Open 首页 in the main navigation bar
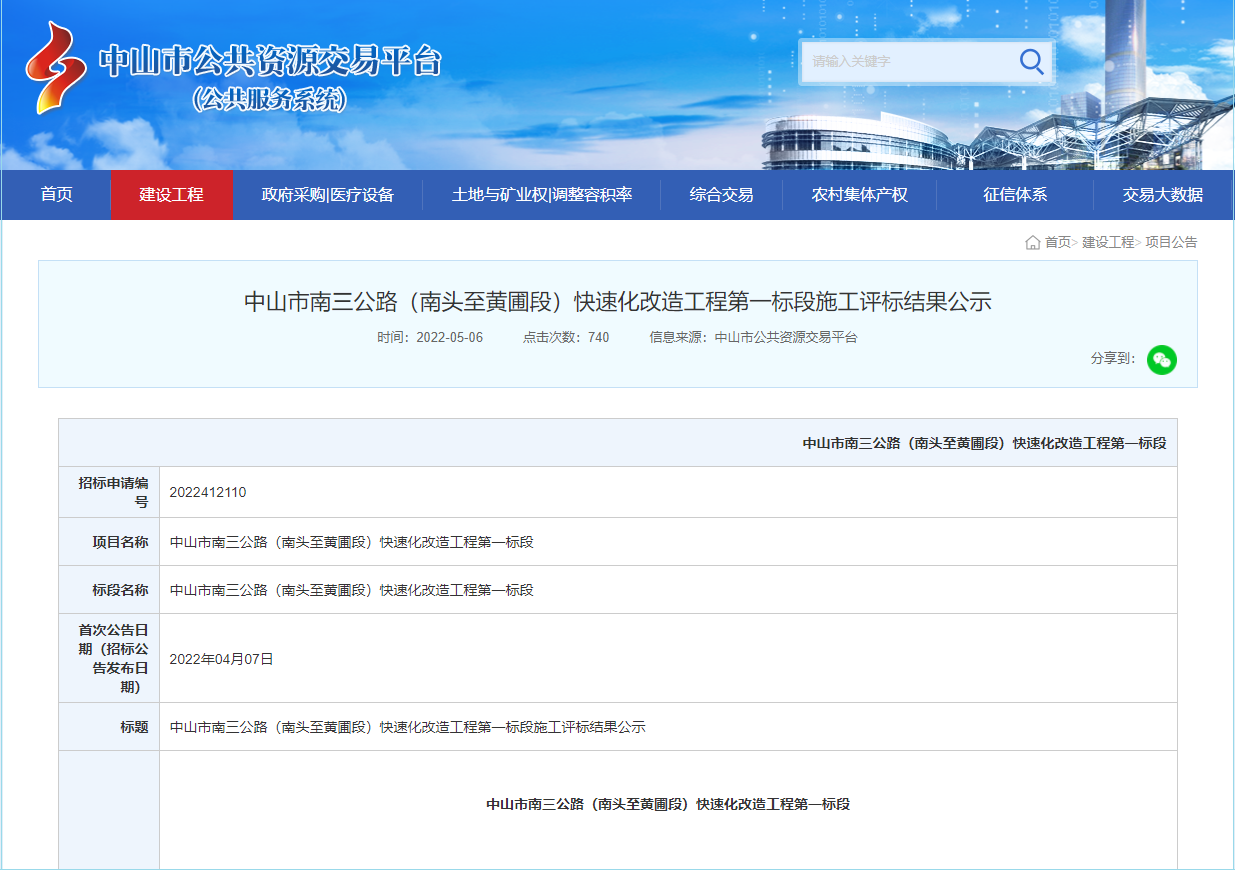1235x870 pixels. [56, 195]
